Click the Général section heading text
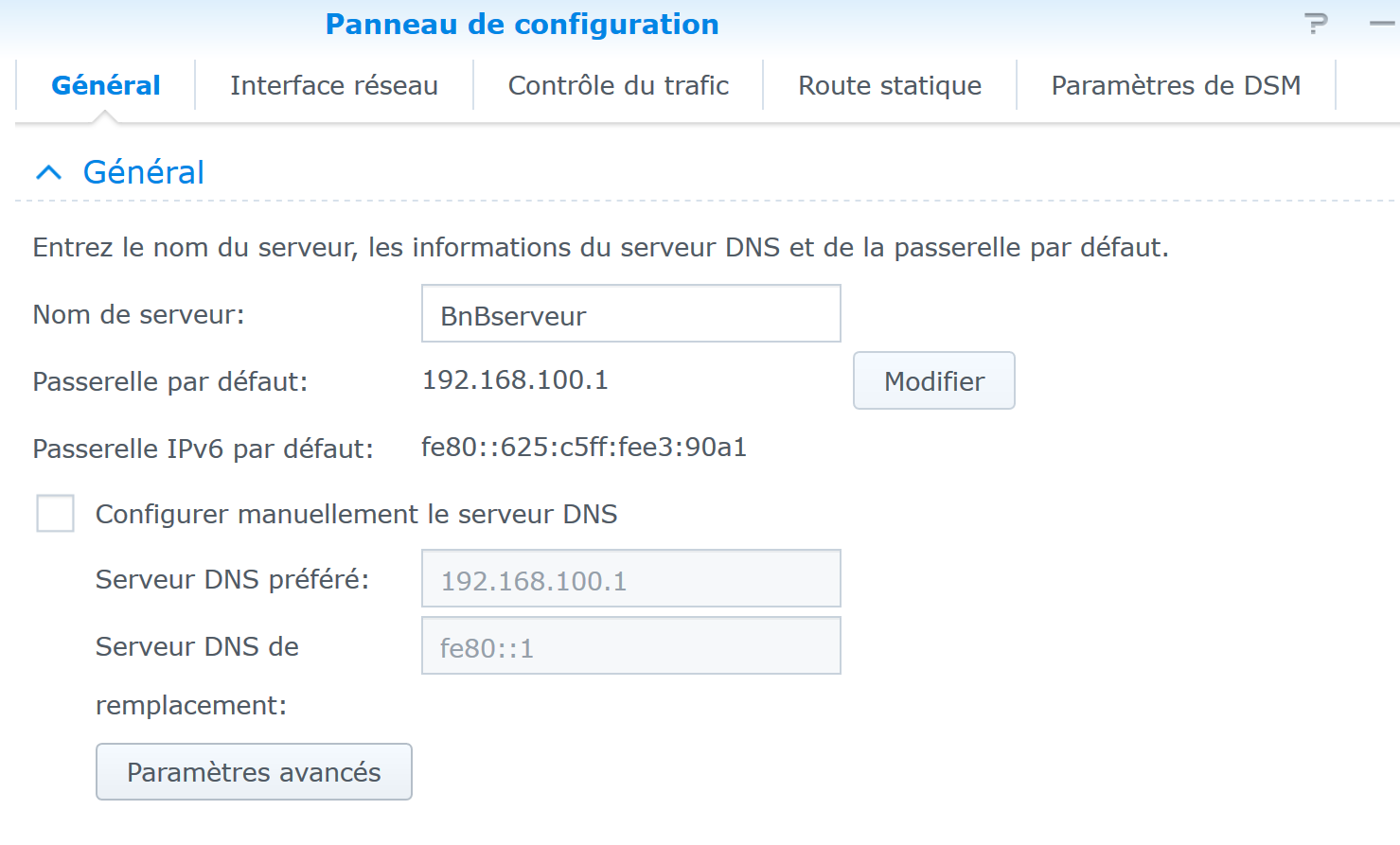Screen dimensions: 1400x845 [144, 172]
